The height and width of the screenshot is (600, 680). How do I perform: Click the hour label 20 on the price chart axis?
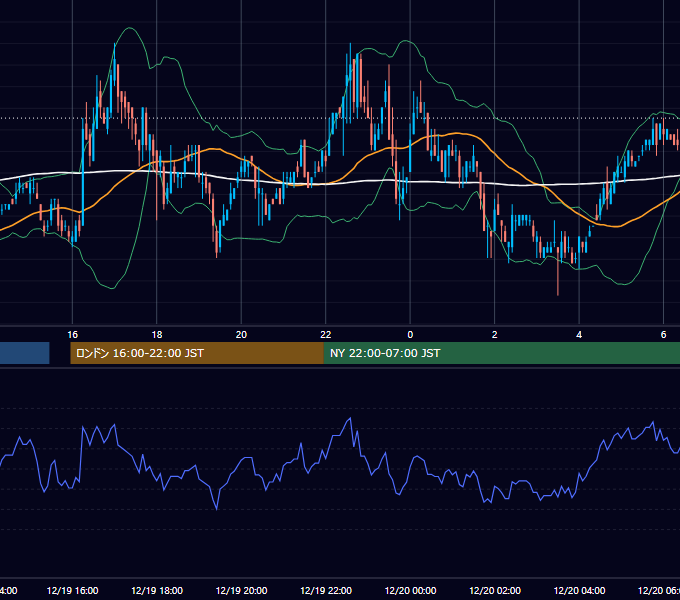point(241,334)
